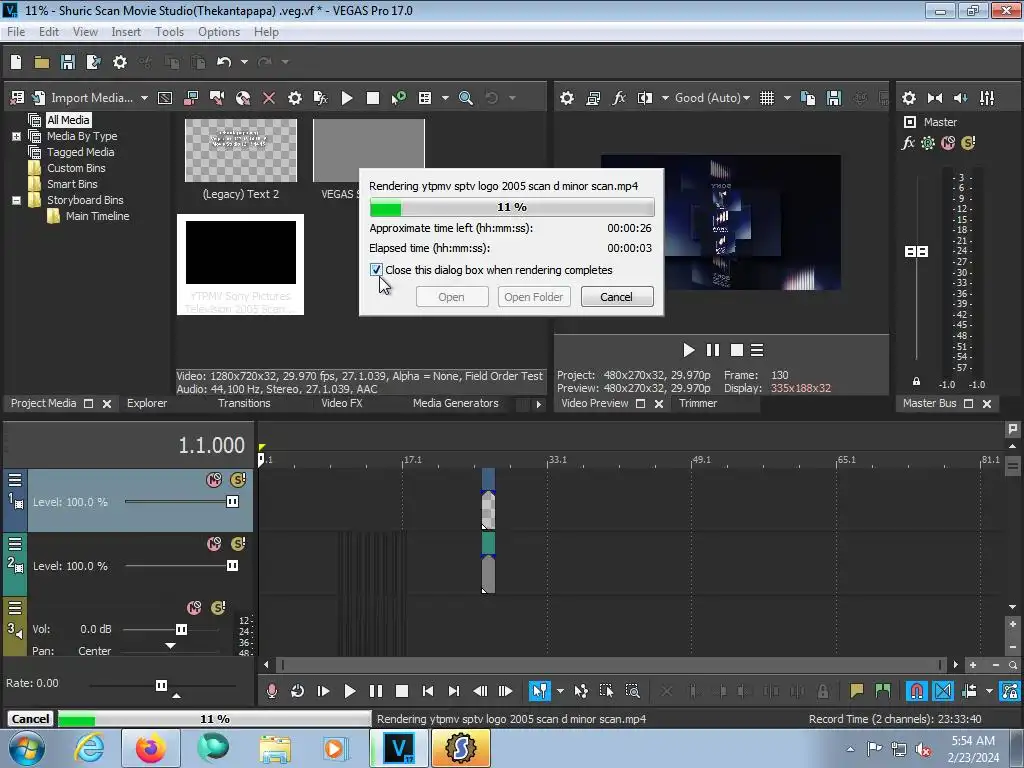The image size is (1024, 768).
Task: Open the Import Media dropdown arrow
Action: 144,98
